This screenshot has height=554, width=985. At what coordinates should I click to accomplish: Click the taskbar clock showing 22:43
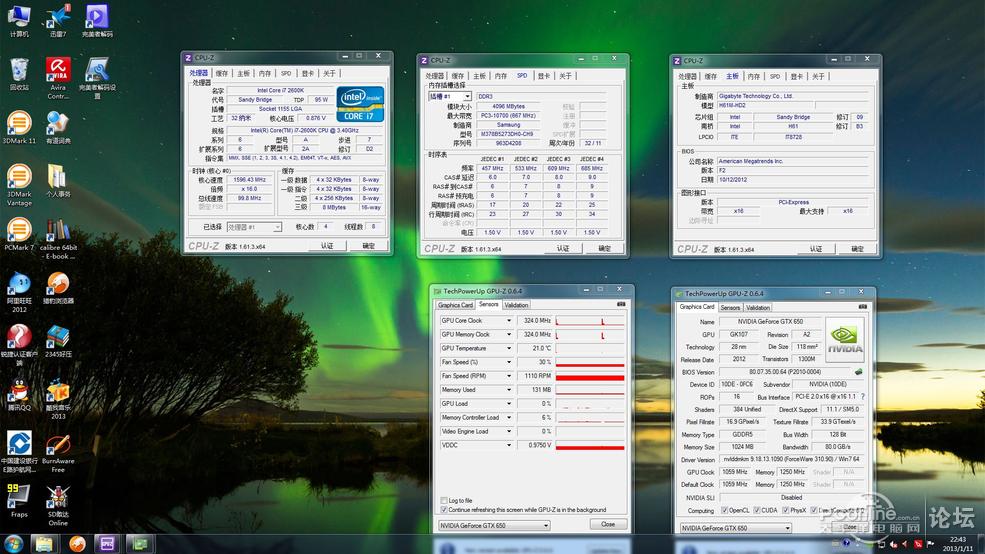(958, 544)
